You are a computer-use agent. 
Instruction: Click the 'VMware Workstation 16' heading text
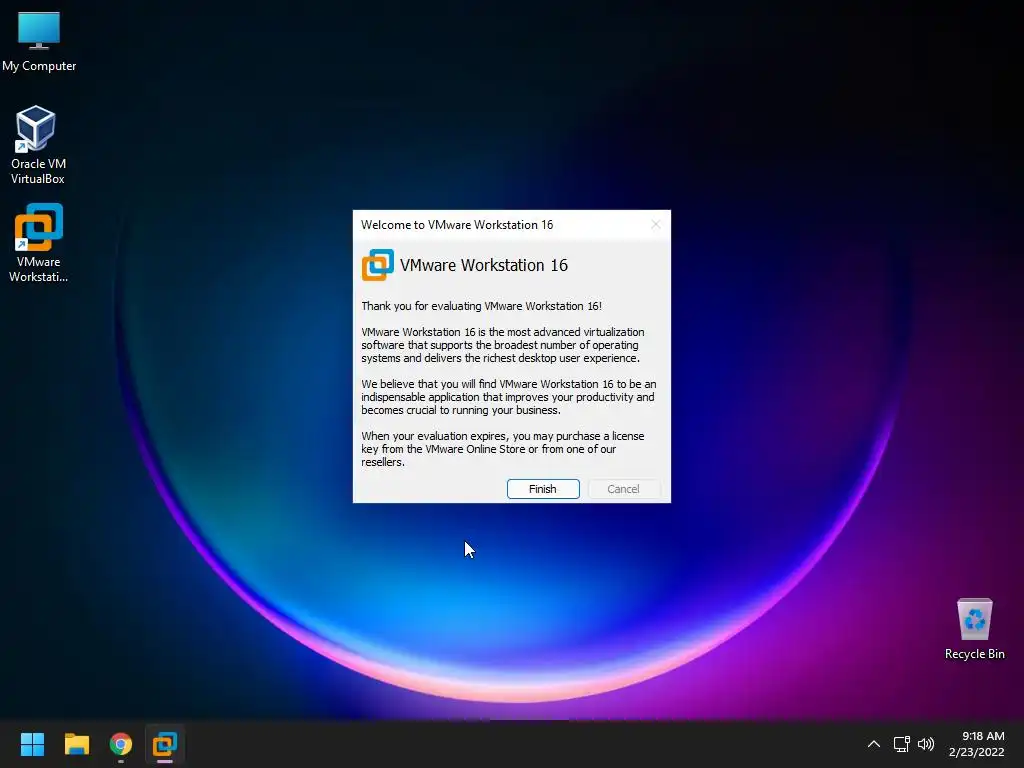484,265
